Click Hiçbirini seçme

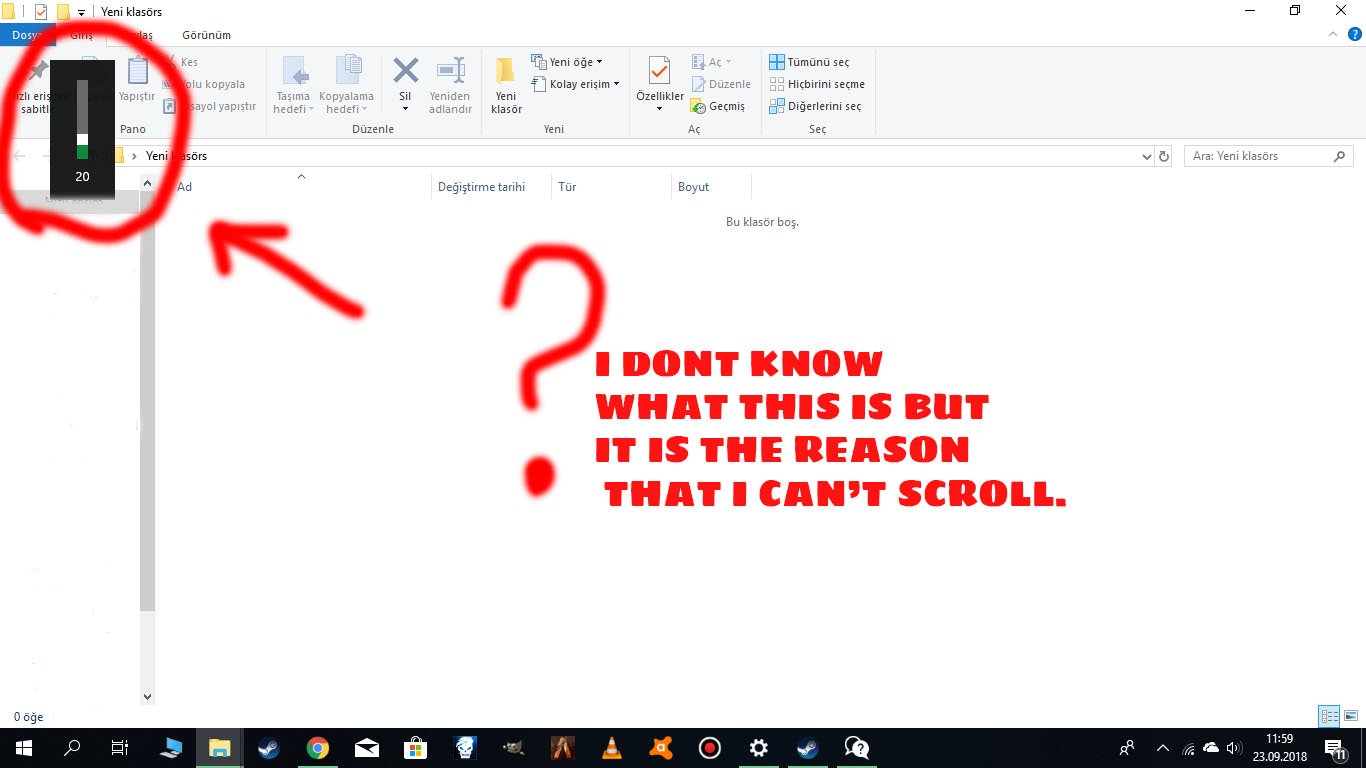click(816, 84)
